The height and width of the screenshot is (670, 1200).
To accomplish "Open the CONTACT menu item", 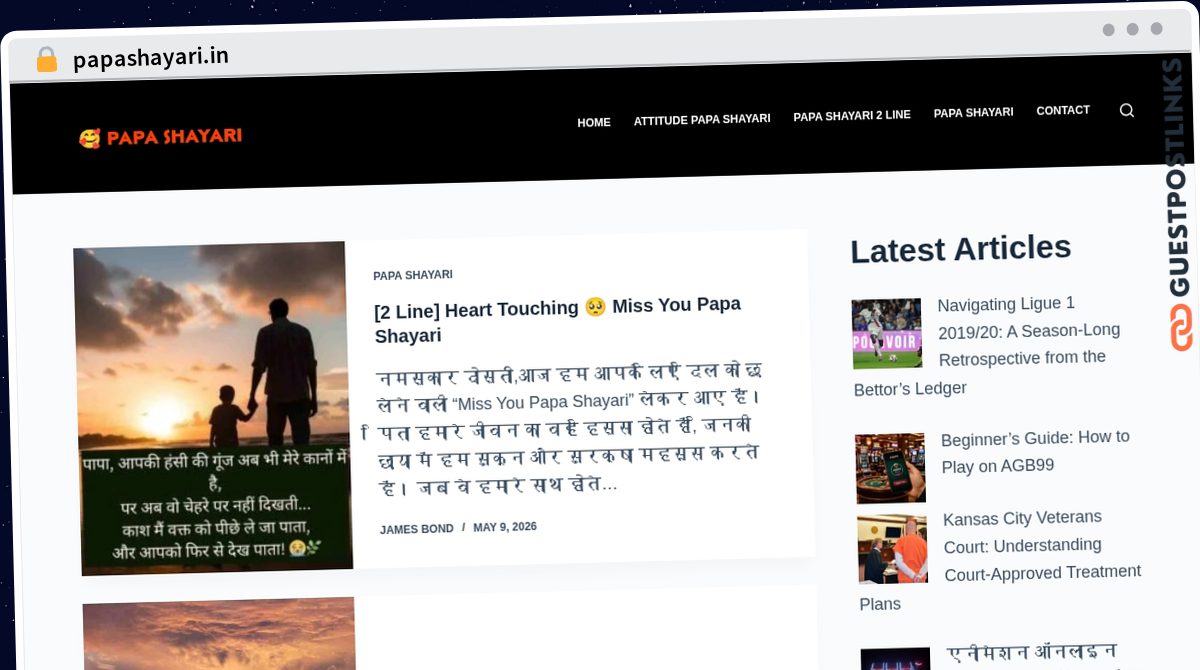I will [x=1063, y=111].
